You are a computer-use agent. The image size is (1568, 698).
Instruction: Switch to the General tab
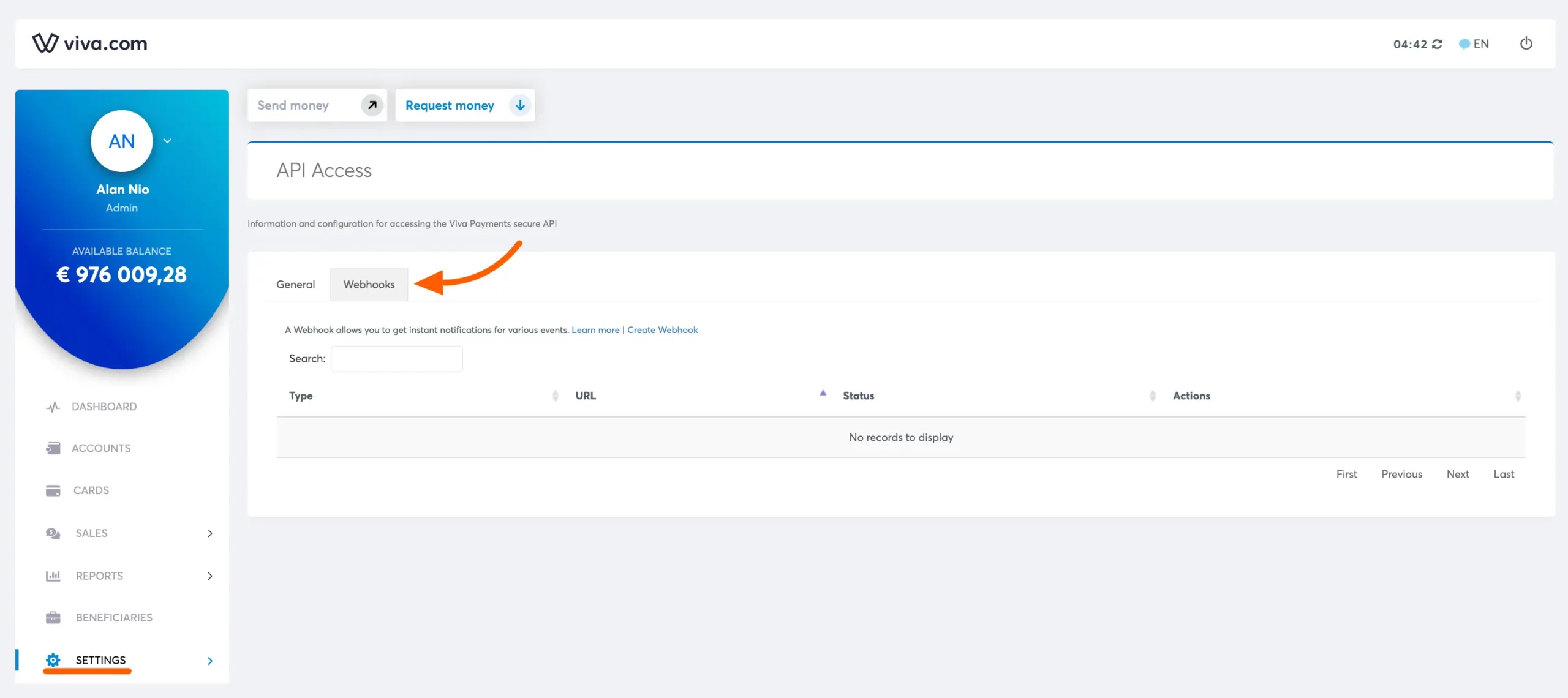(295, 284)
